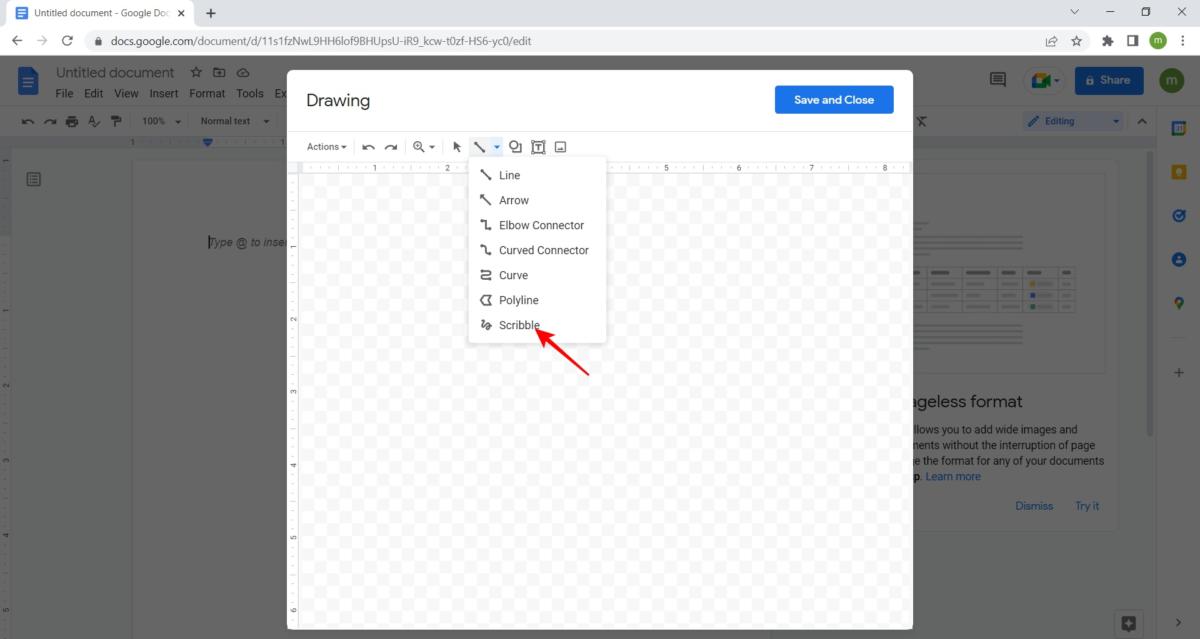Bookmark this page with the star

coord(1076,41)
